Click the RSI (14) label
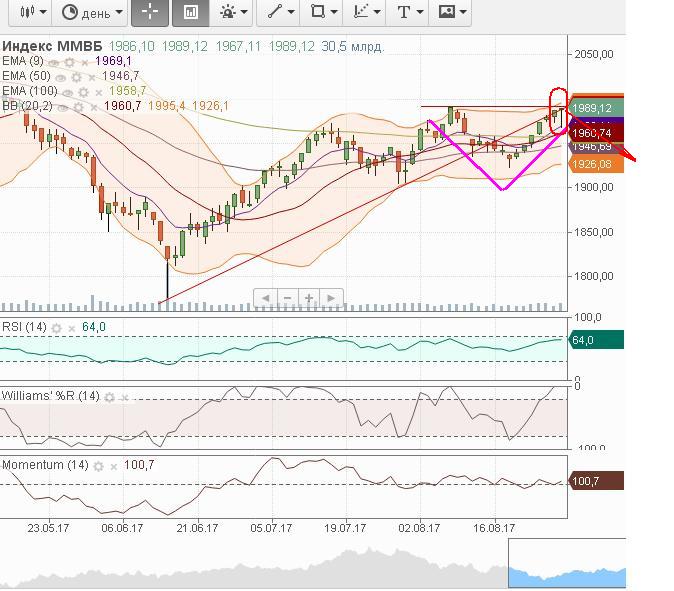 [24, 327]
